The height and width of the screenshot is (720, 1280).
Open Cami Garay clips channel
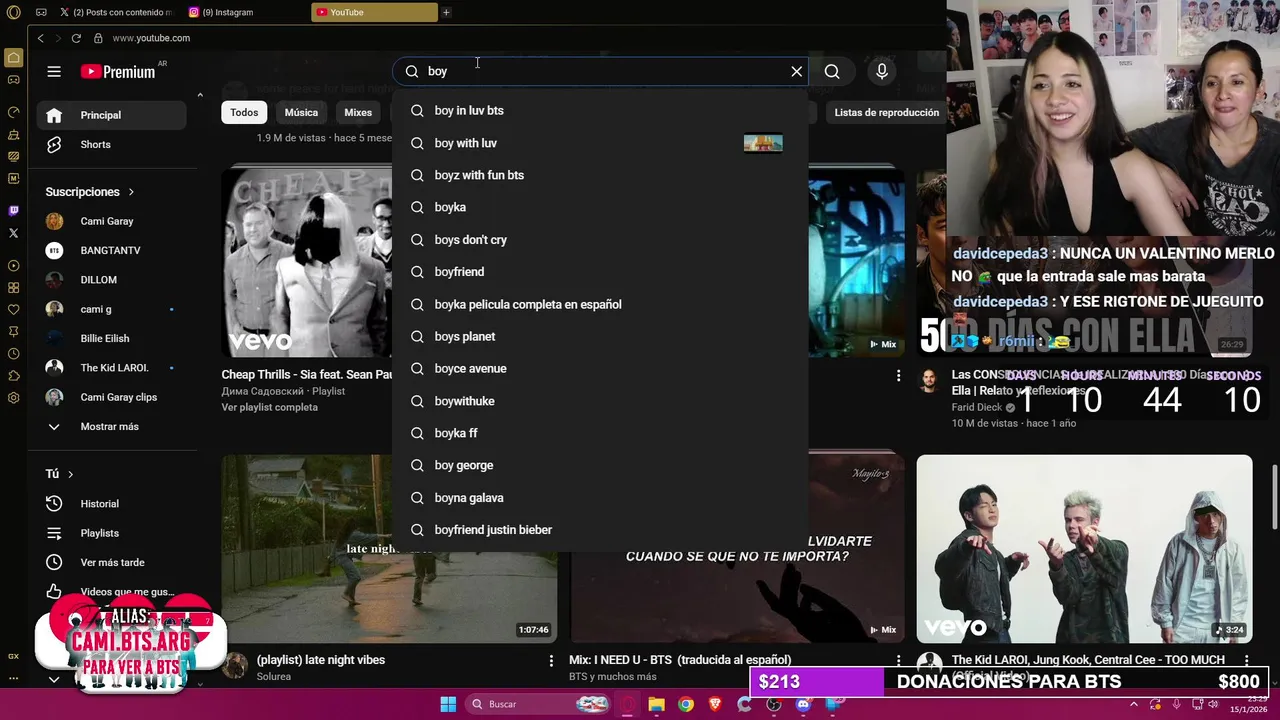point(111,397)
